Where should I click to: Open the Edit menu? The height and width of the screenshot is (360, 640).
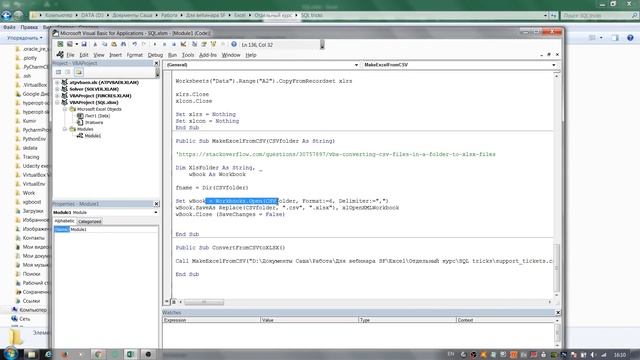pos(84,55)
